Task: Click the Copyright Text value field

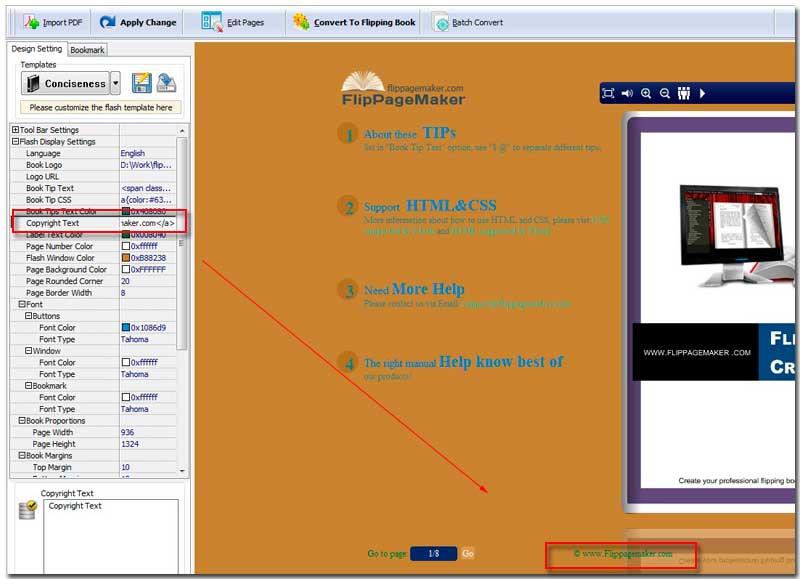Action: coord(148,223)
